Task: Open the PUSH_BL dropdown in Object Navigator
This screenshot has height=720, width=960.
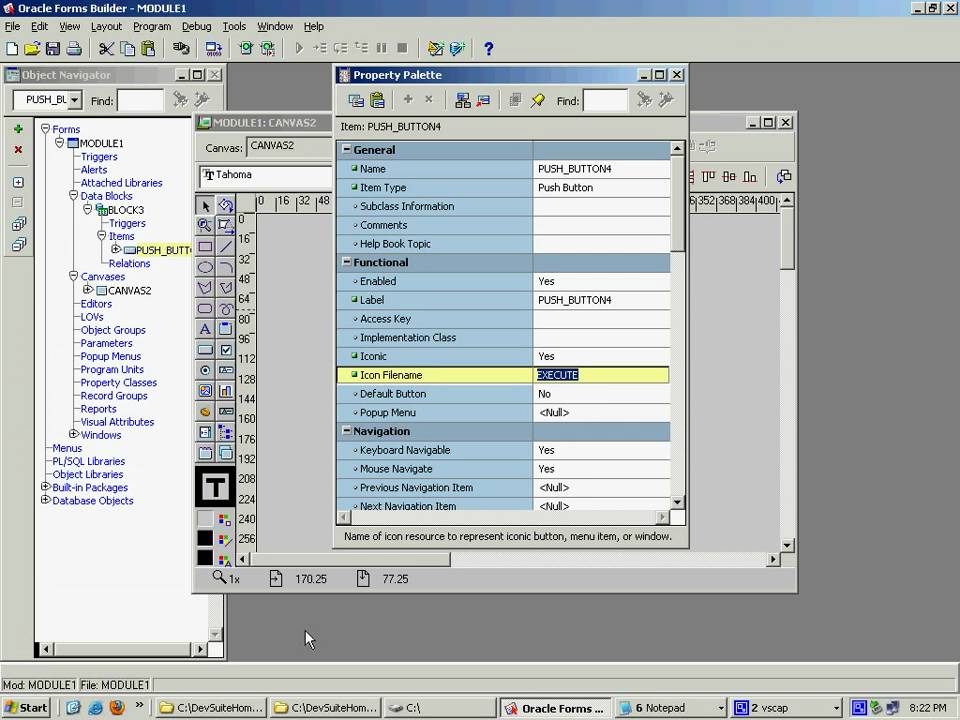Action: 74,100
